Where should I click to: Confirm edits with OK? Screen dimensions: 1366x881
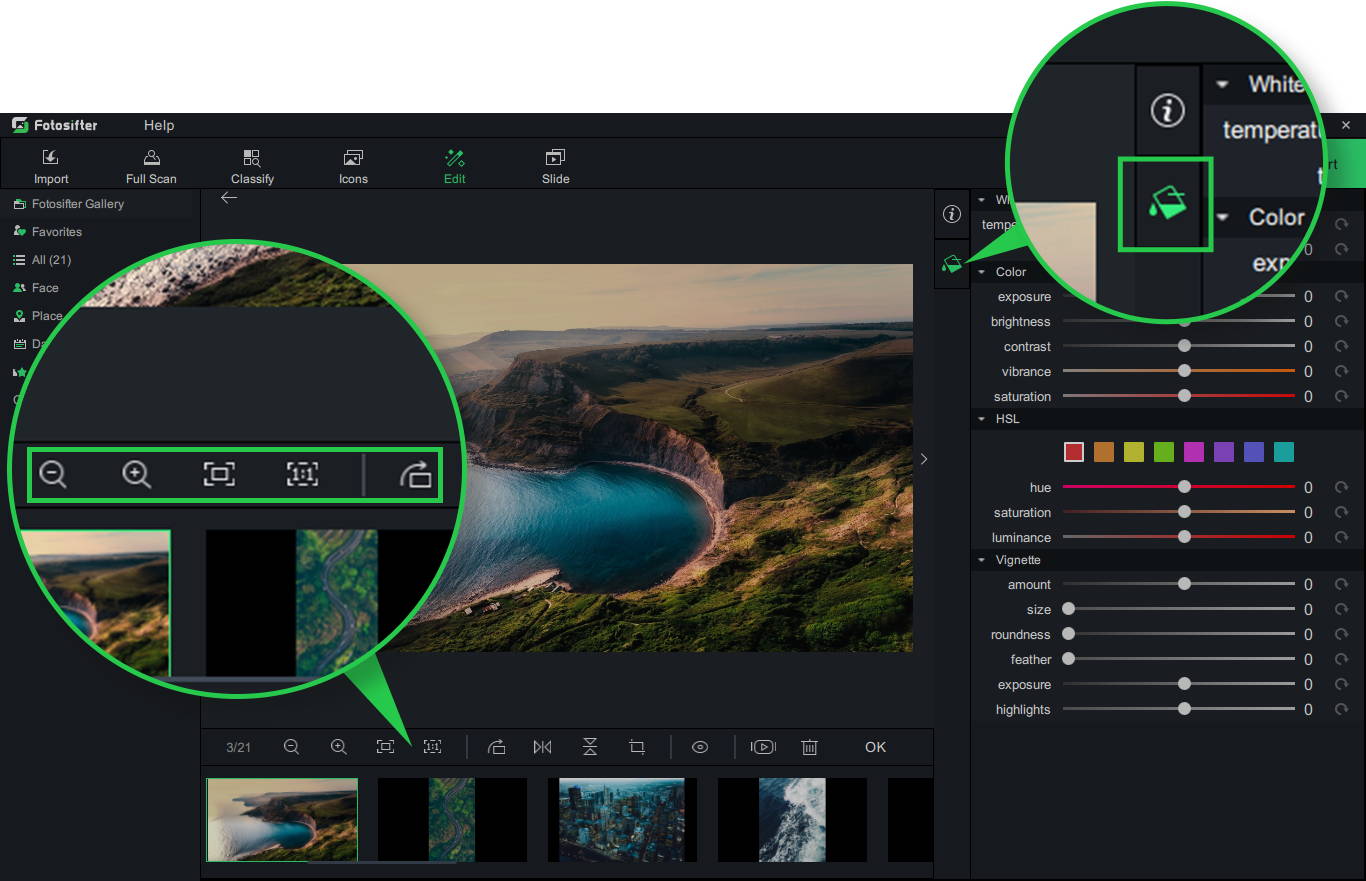(876, 747)
